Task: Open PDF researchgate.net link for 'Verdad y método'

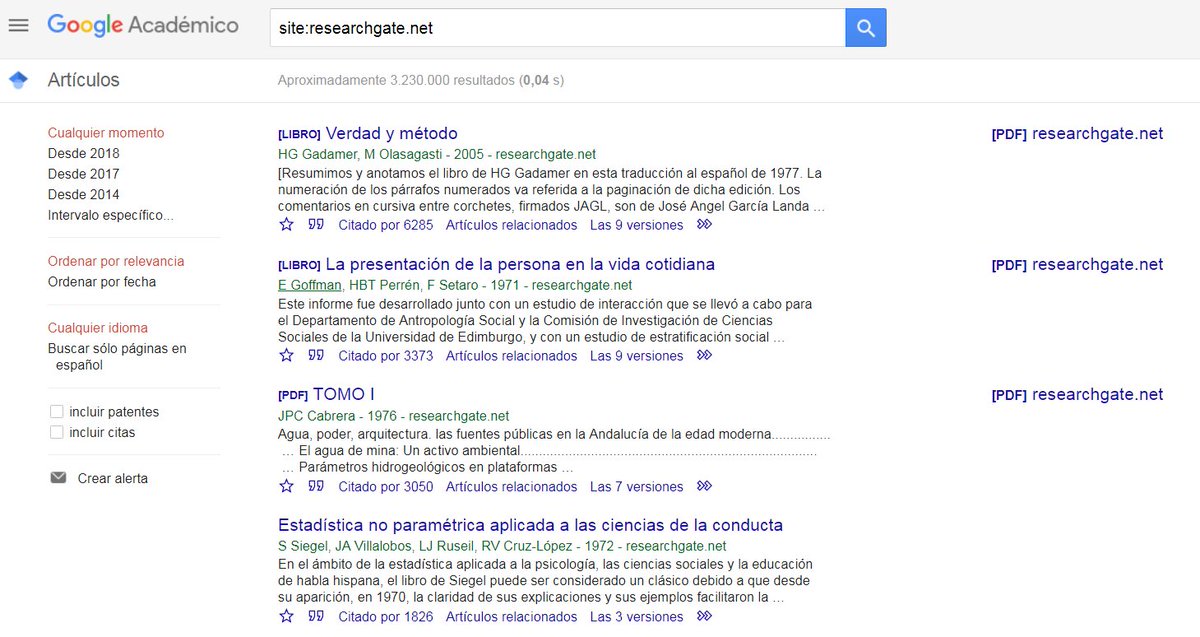Action: tap(1078, 133)
